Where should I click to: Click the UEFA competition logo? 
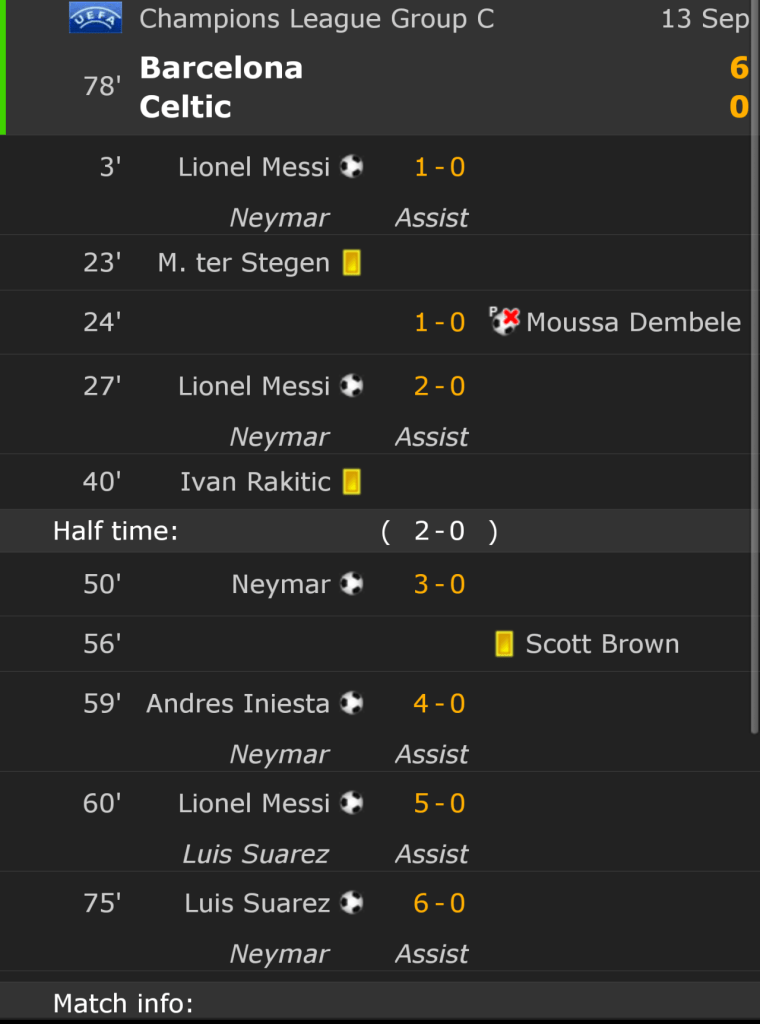pyautogui.click(x=95, y=18)
